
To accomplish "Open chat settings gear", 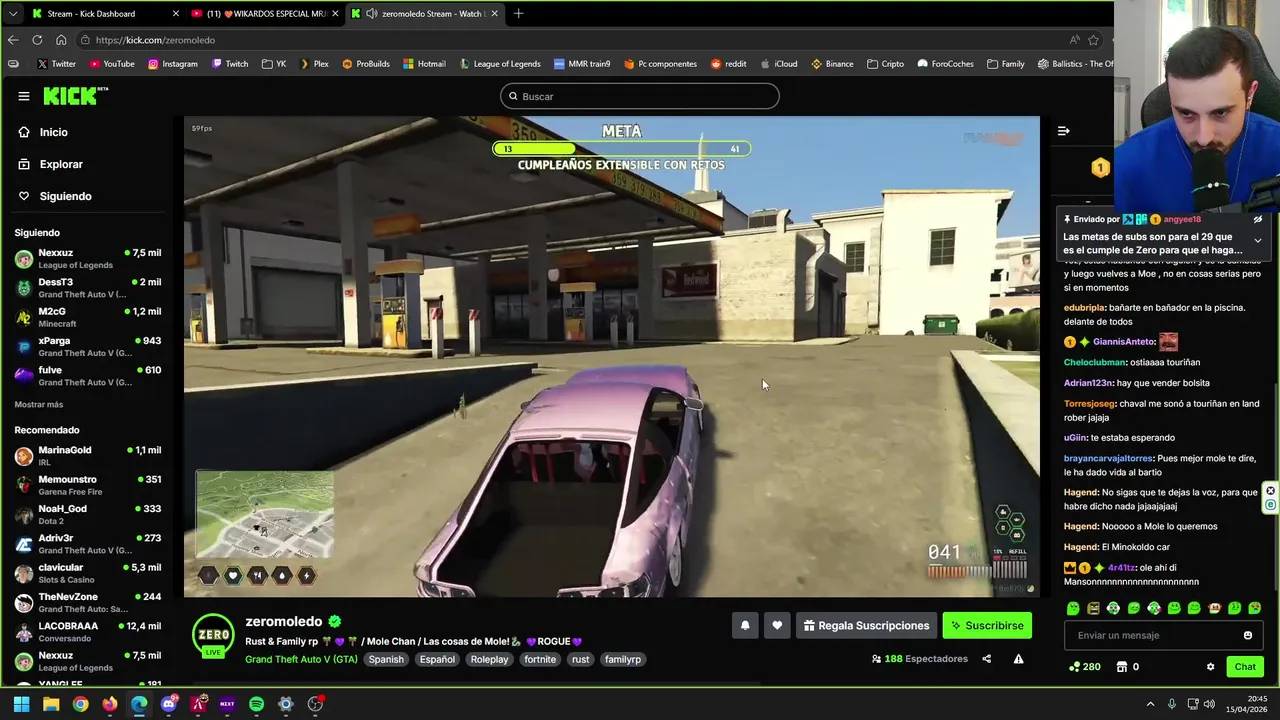I will point(1210,667).
